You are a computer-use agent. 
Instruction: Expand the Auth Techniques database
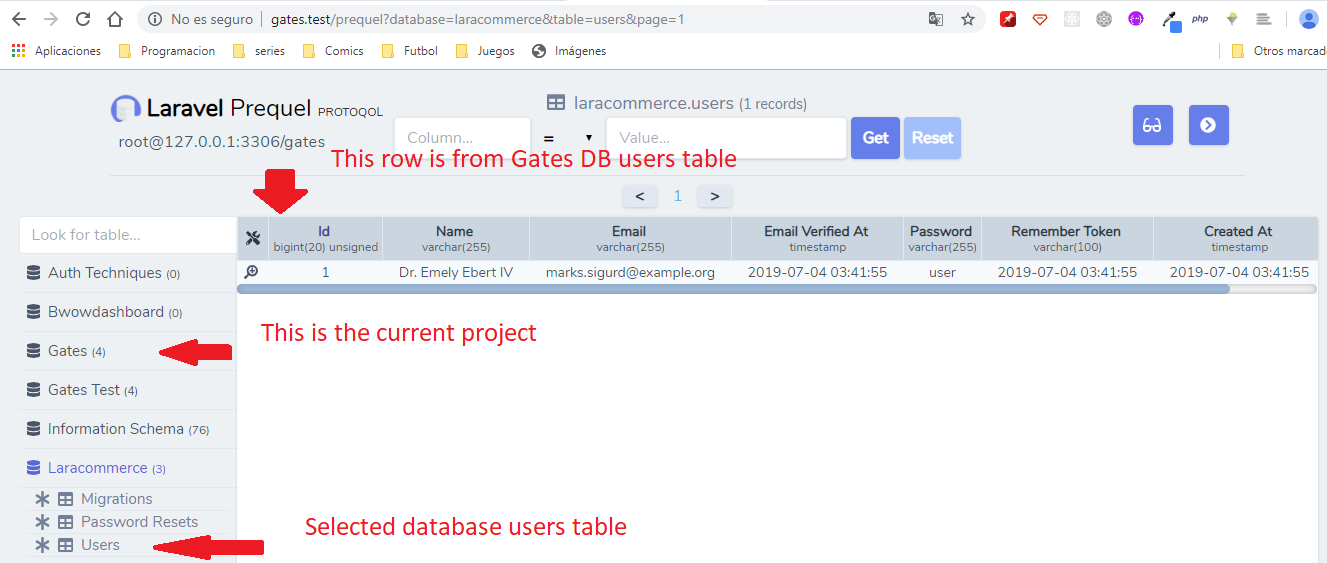[127, 273]
